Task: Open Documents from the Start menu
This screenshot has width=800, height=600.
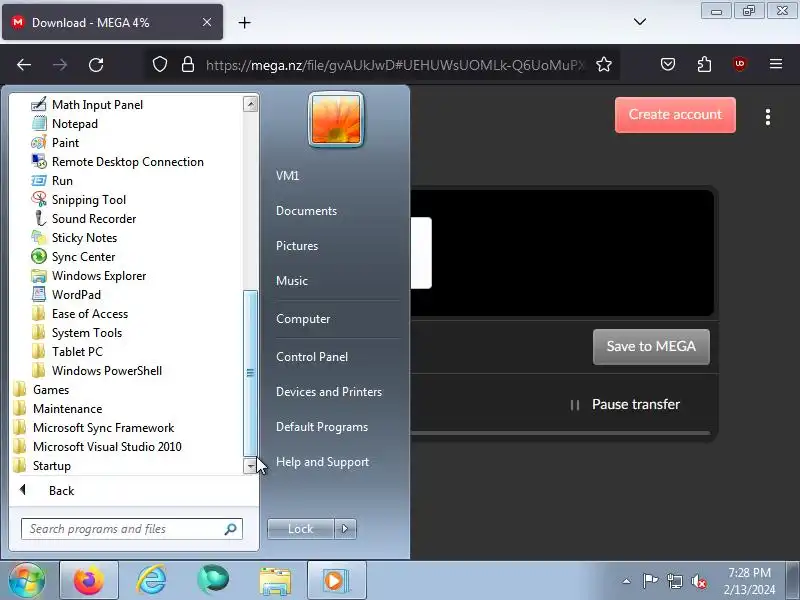Action: (306, 211)
